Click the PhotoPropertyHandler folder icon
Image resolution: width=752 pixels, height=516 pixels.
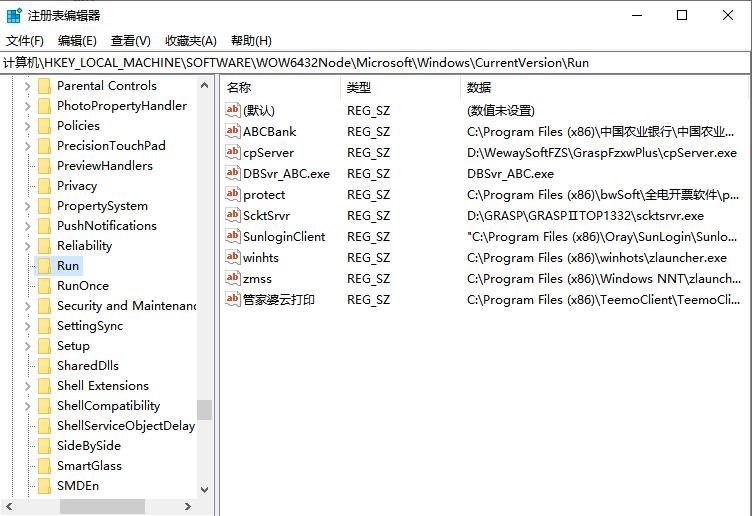(44, 106)
